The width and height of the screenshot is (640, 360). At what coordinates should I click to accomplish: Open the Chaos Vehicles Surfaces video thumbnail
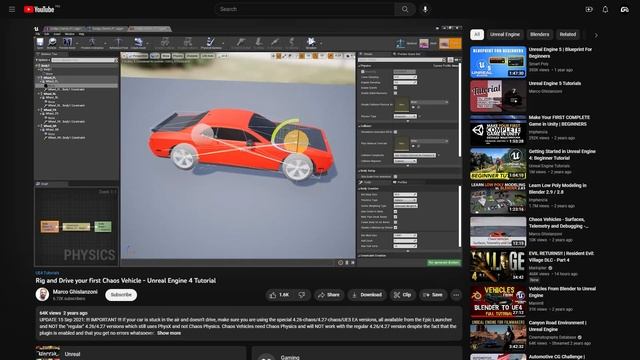[x=498, y=232]
